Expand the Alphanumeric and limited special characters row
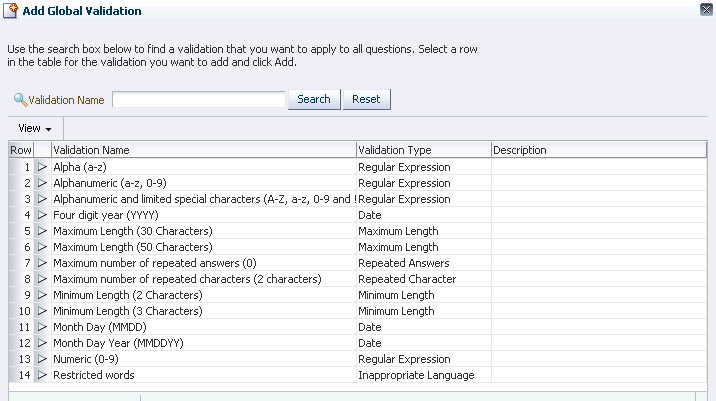The height and width of the screenshot is (401, 716). (x=42, y=199)
